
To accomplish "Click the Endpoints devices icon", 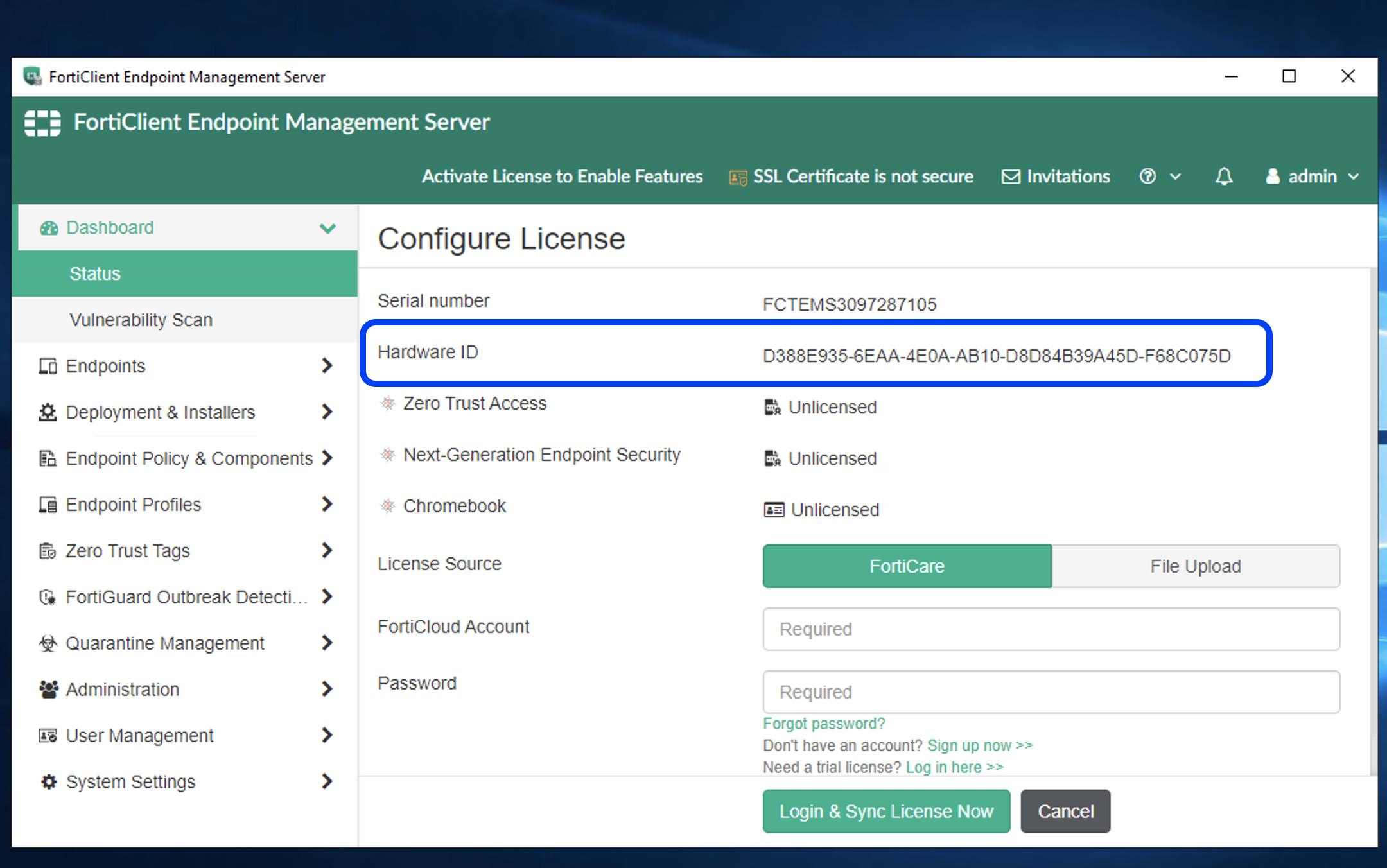I will (x=48, y=366).
